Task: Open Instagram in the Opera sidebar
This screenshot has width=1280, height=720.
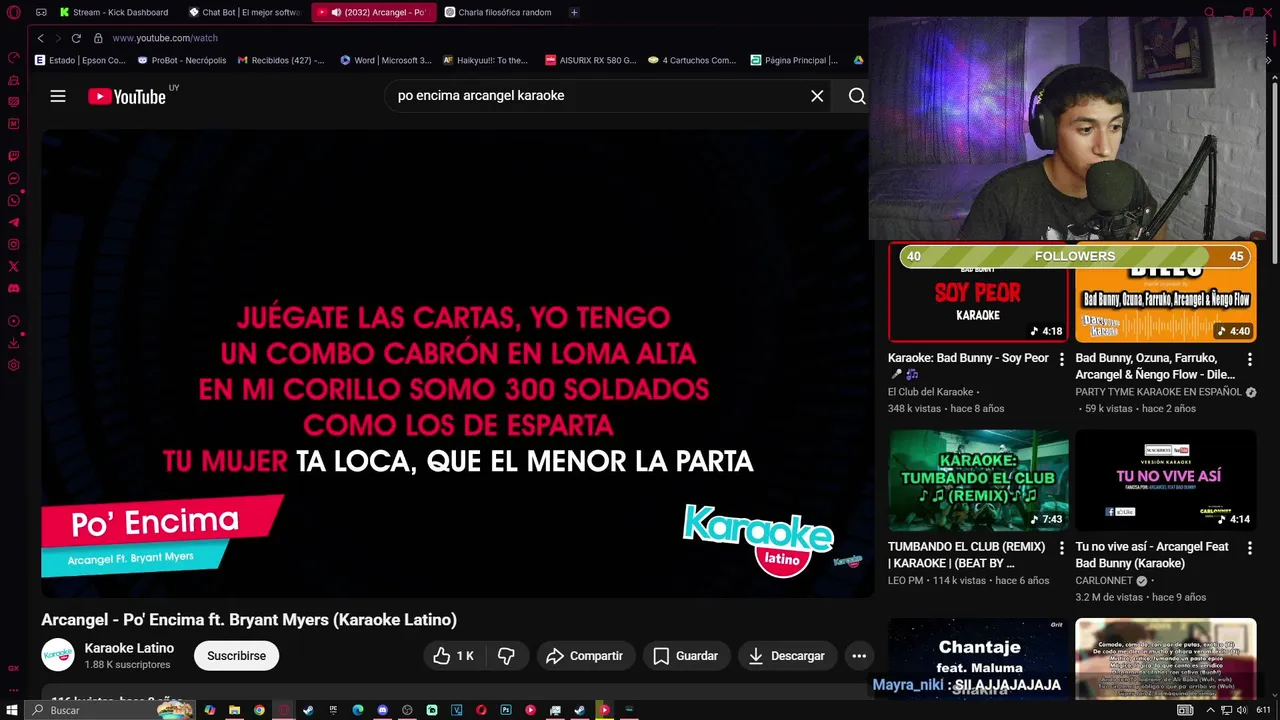Action: pyautogui.click(x=14, y=245)
